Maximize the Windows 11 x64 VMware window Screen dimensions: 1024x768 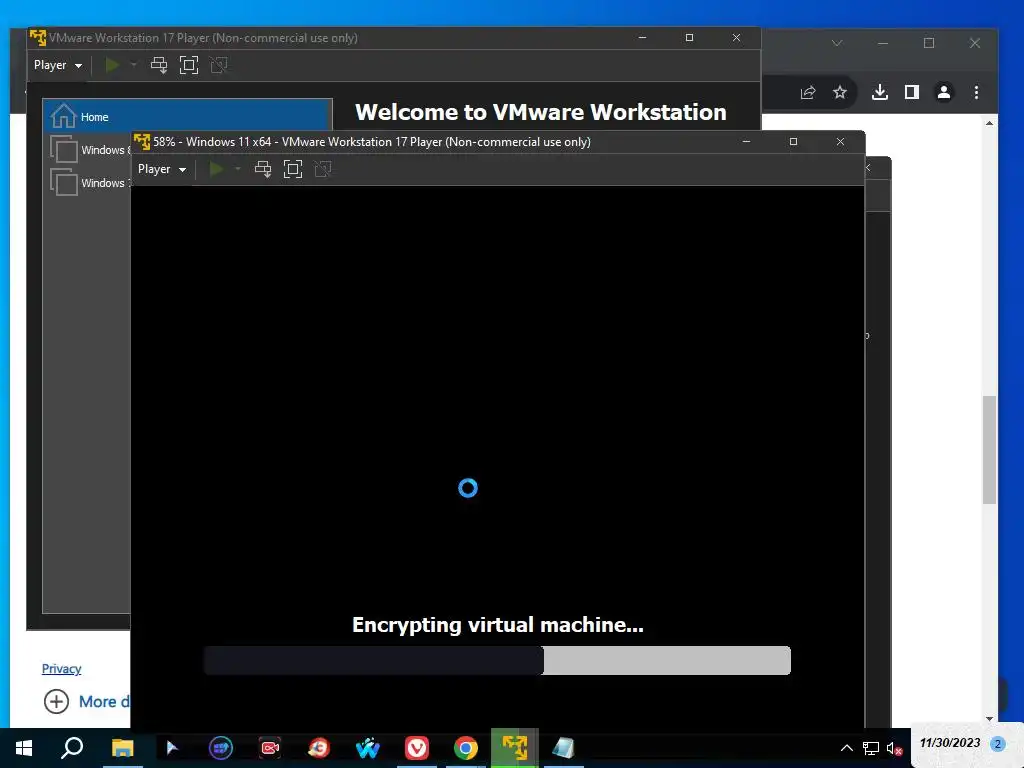pyautogui.click(x=793, y=142)
